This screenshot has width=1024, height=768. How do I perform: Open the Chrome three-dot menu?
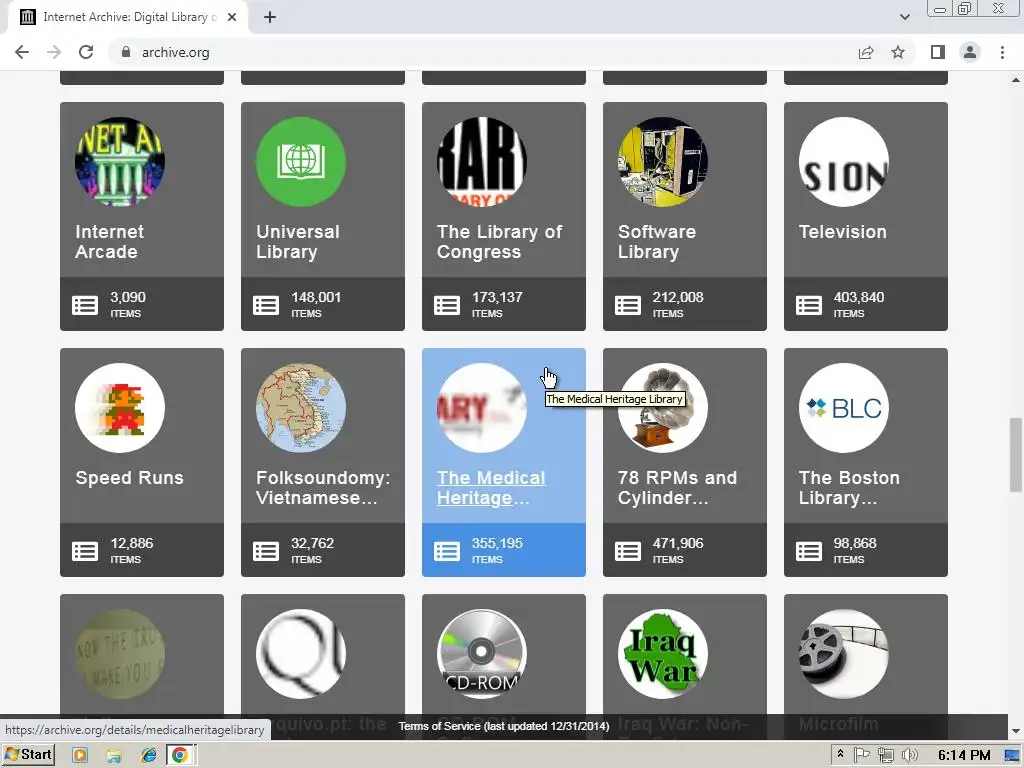pyautogui.click(x=1002, y=52)
